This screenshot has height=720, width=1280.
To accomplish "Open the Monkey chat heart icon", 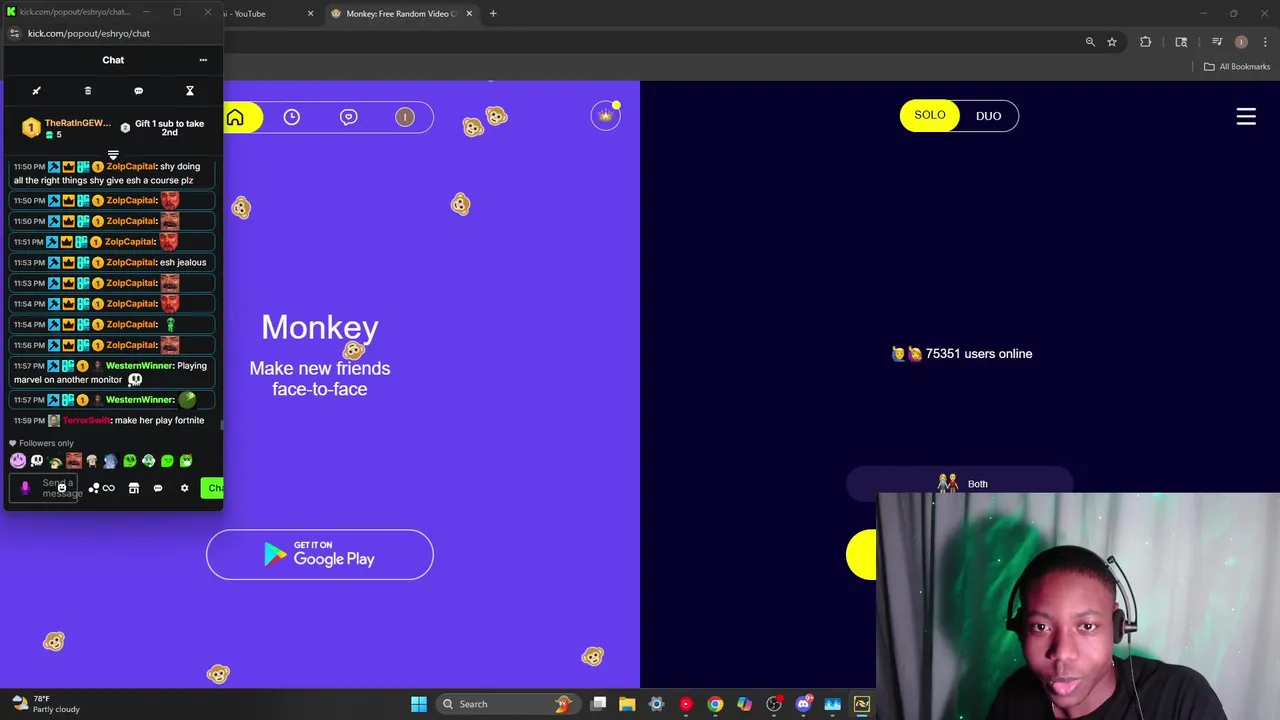I will point(348,117).
